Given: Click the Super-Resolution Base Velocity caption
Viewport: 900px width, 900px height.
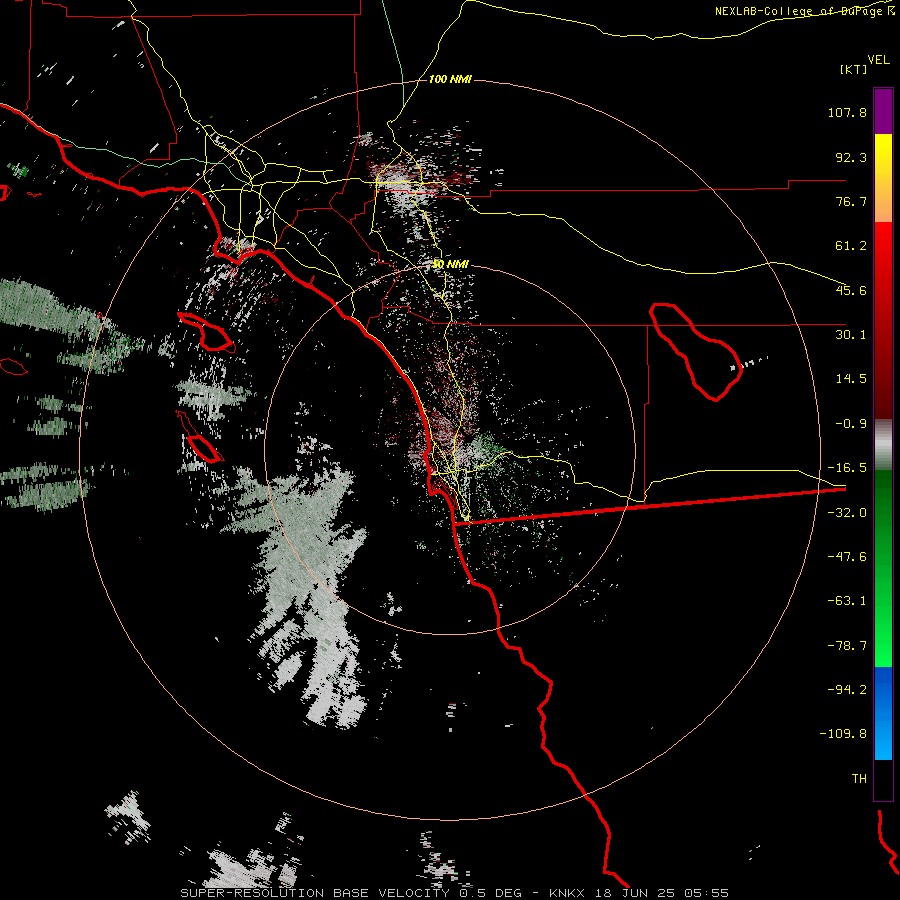Looking at the screenshot, I should (455, 893).
